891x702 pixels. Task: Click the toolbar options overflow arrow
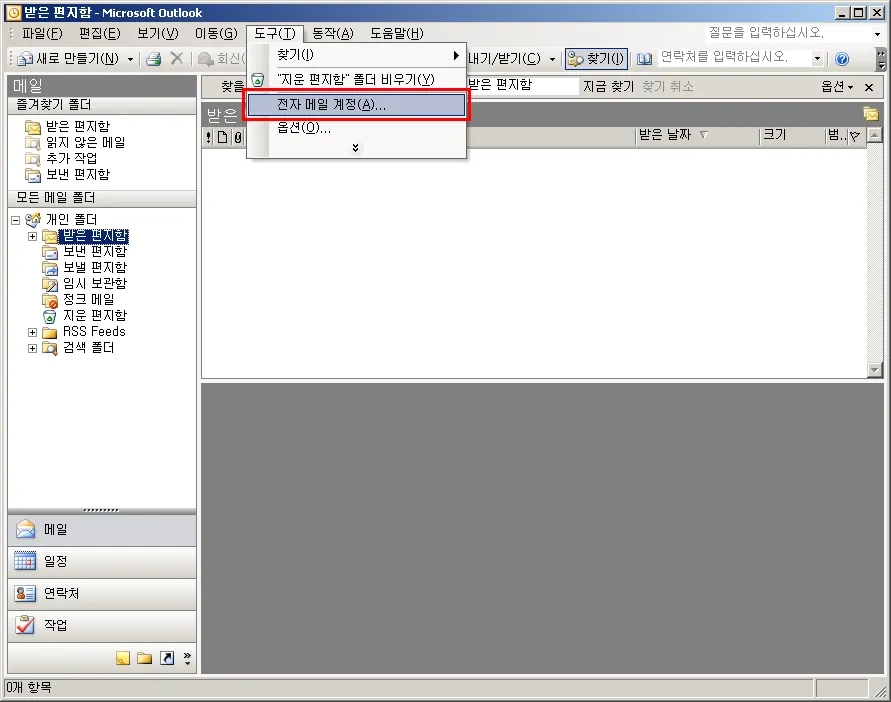coord(881,59)
